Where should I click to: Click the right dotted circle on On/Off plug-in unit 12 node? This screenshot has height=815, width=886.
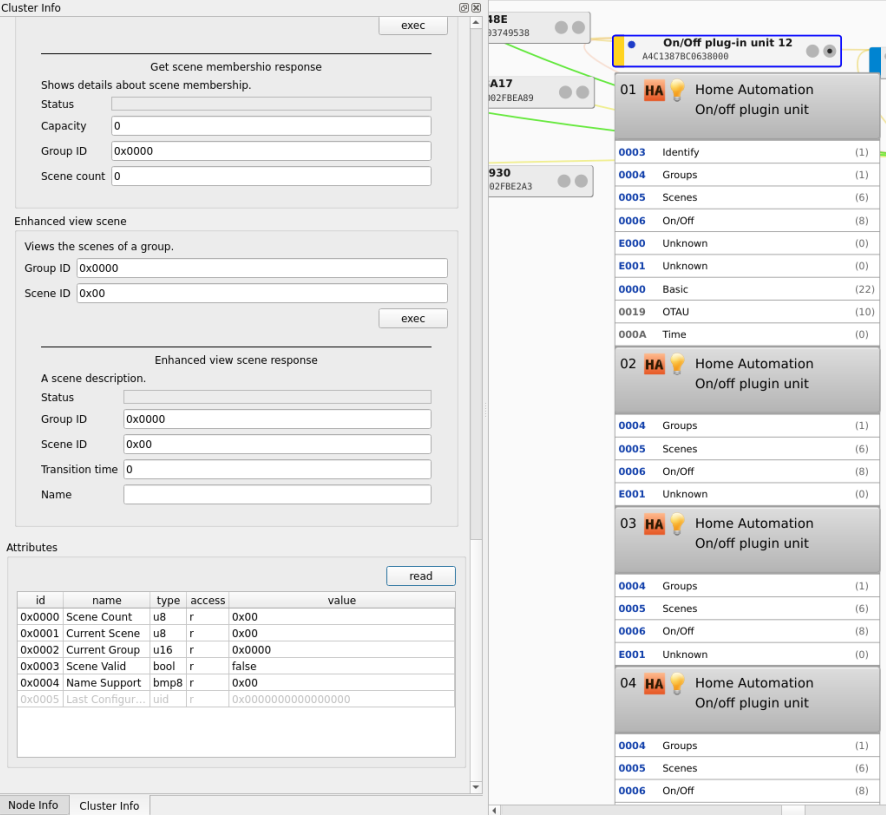[x=829, y=51]
